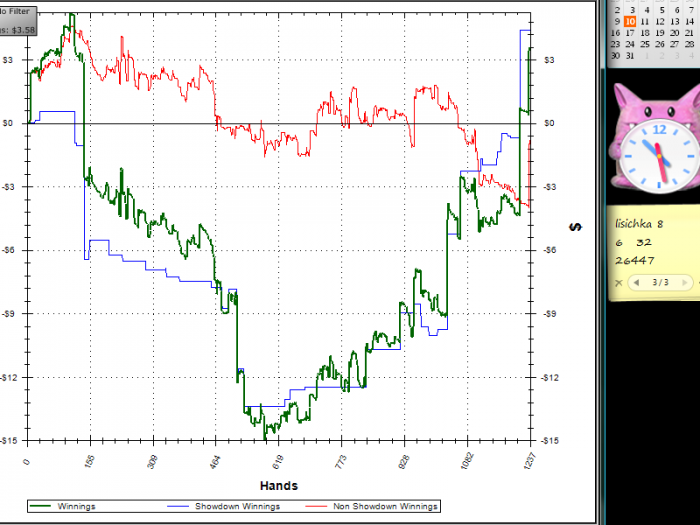Click date 21 in the calendar gadget

tap(690, 33)
